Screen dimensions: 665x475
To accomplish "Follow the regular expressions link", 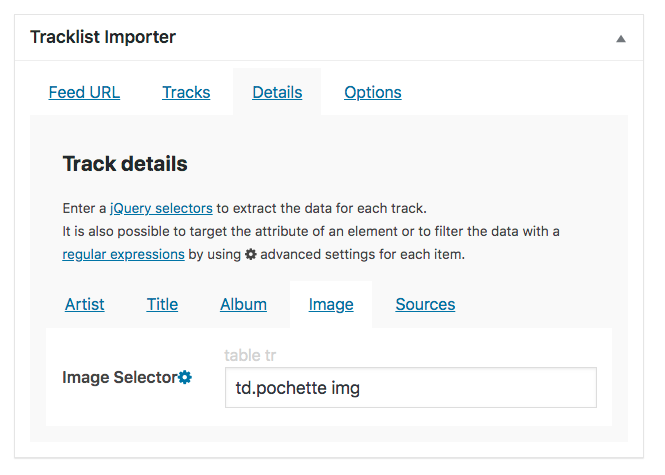I will click(123, 254).
